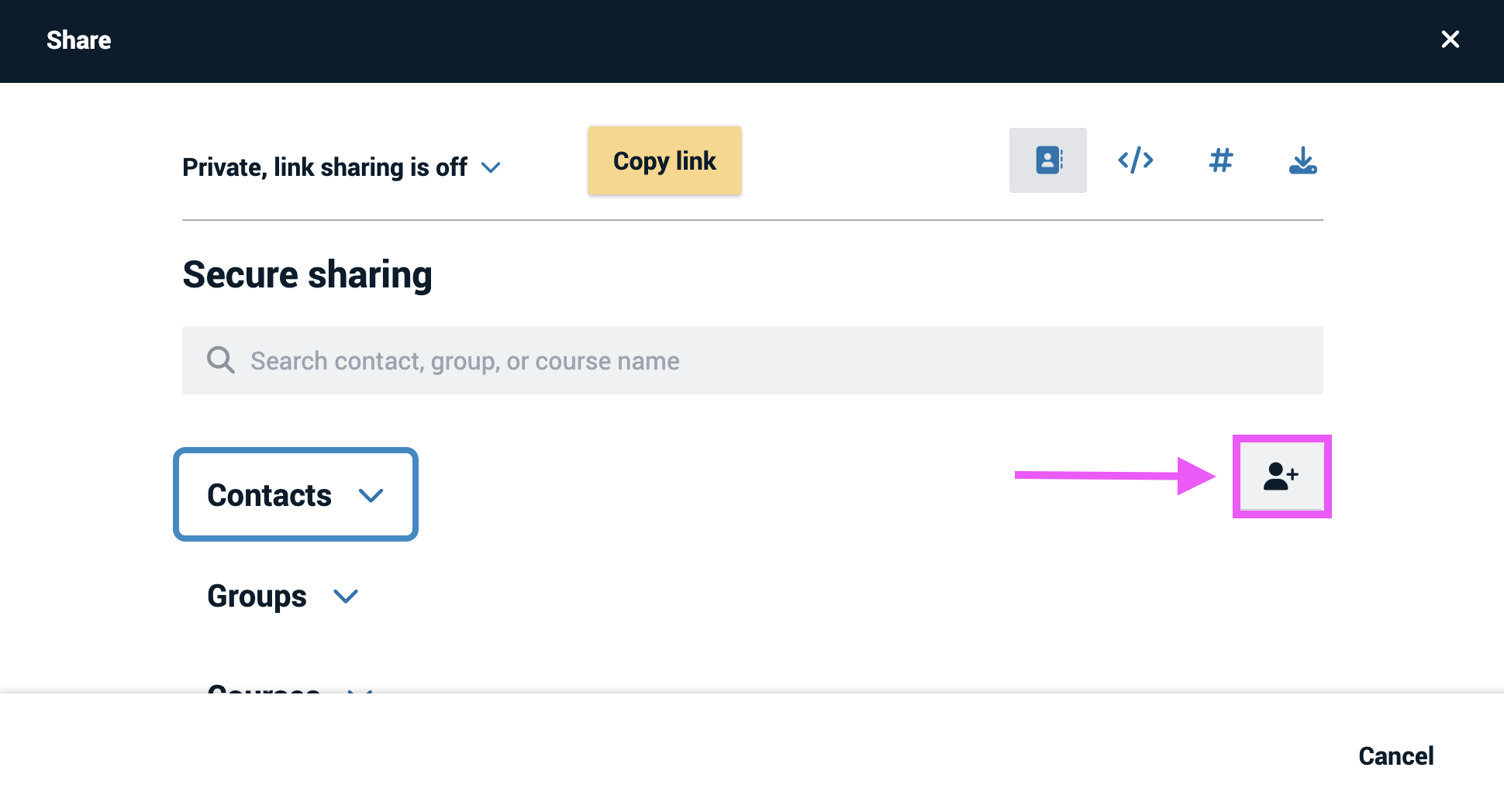The image size is (1504, 812).
Task: Click the hashtag icon
Action: [x=1221, y=160]
